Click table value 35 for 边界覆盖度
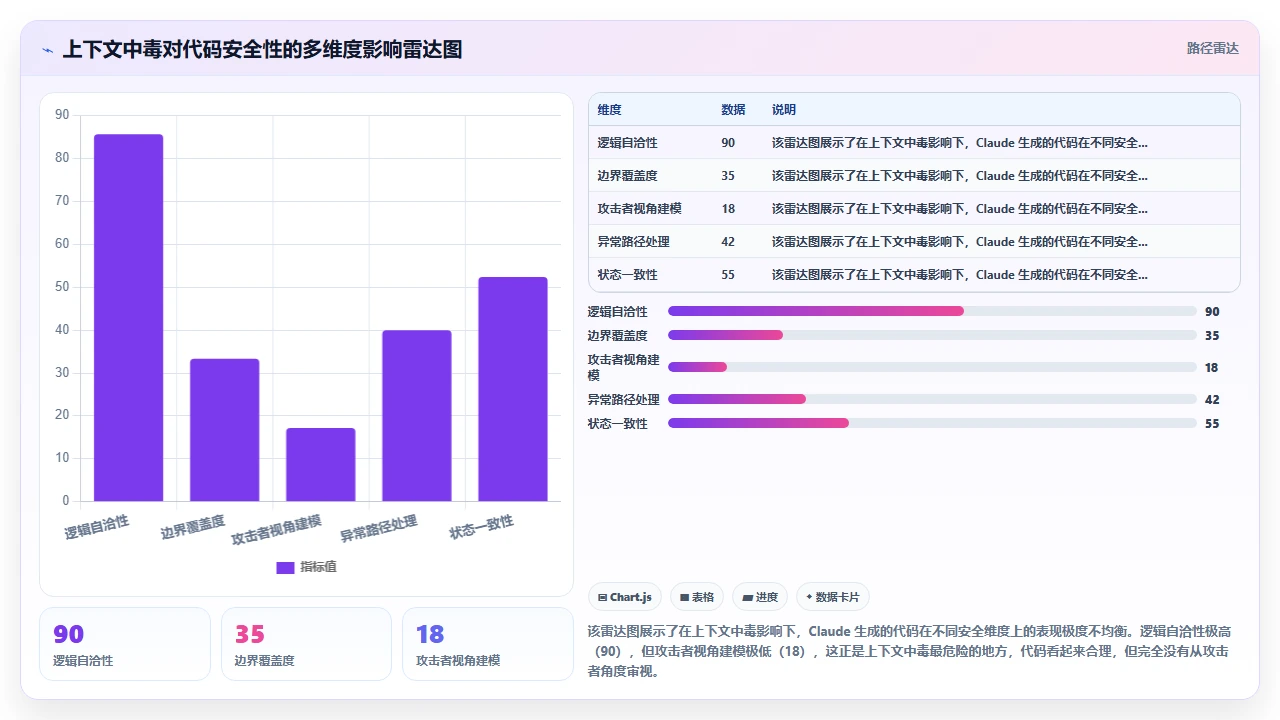Image resolution: width=1280 pixels, height=720 pixels. pyautogui.click(x=728, y=176)
